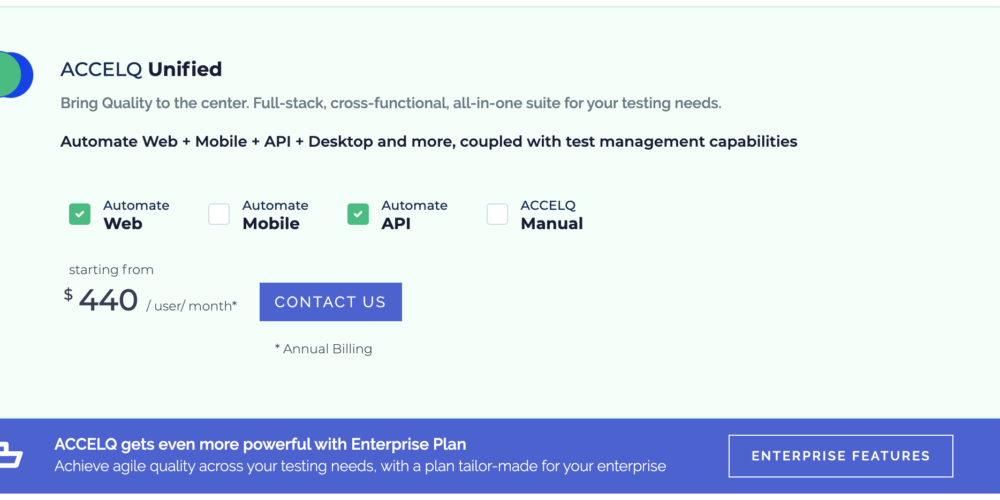This screenshot has height=500, width=1000.
Task: Click the "starting from" text above price
Action: (x=111, y=270)
